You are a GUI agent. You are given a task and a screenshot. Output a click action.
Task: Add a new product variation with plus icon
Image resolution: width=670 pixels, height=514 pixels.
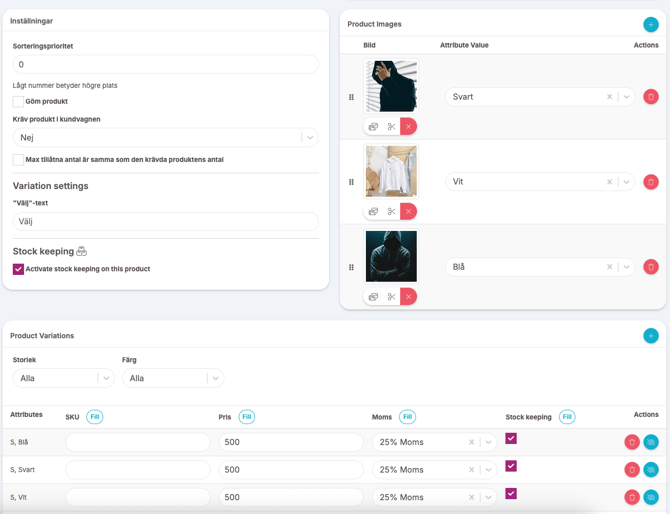[x=651, y=336]
